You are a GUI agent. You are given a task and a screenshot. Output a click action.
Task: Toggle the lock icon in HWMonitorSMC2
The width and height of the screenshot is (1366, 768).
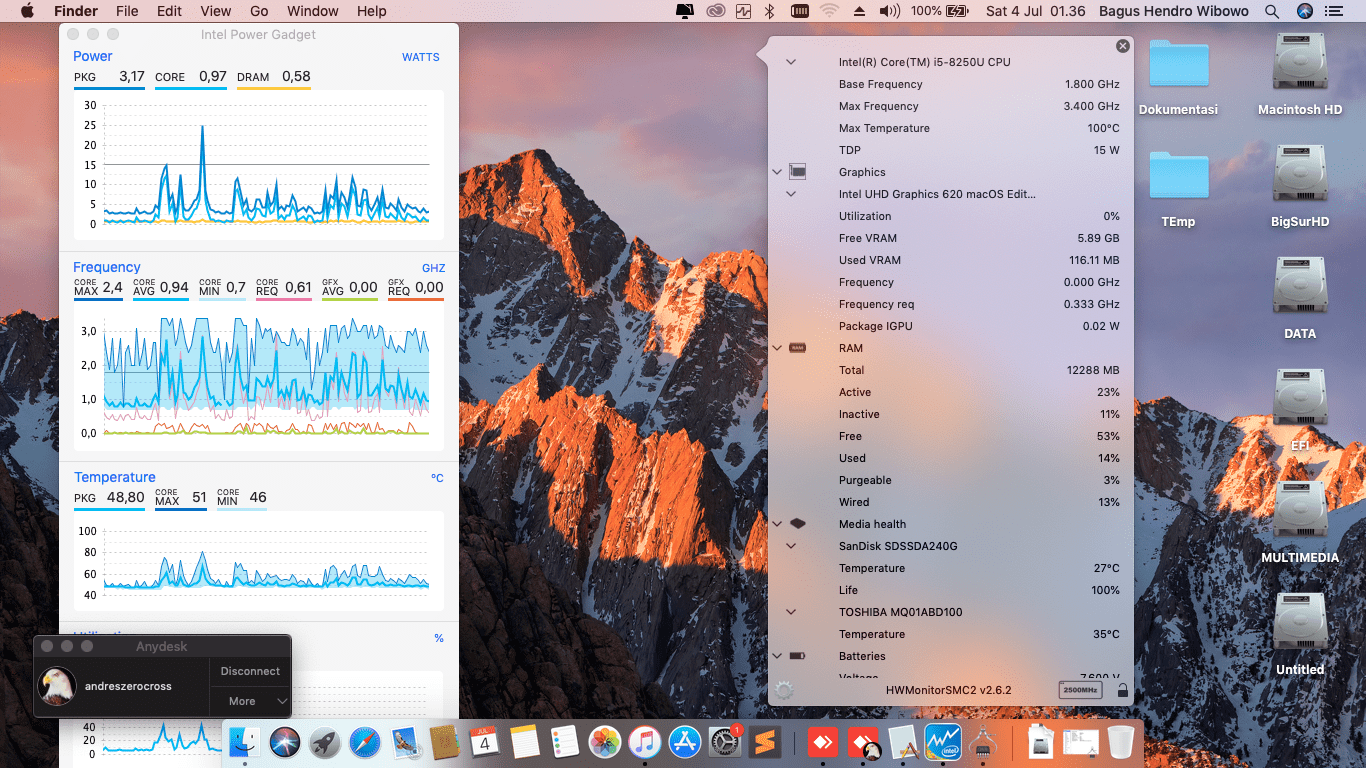tap(1122, 690)
